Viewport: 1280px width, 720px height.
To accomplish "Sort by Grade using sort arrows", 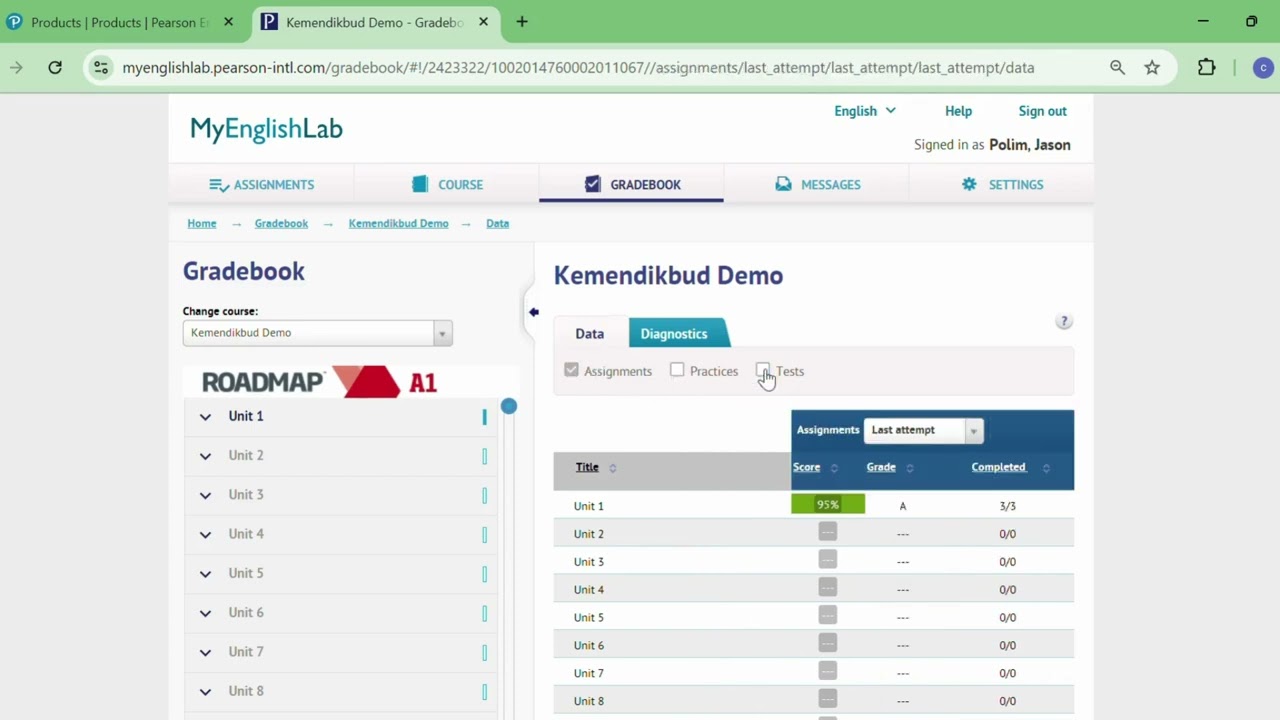I will 909,468.
